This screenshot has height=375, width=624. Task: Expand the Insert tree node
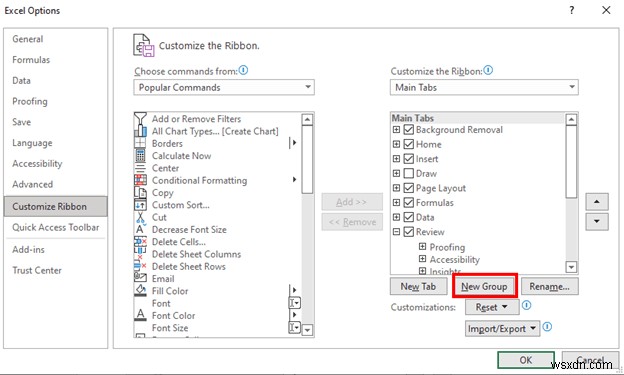[396, 159]
